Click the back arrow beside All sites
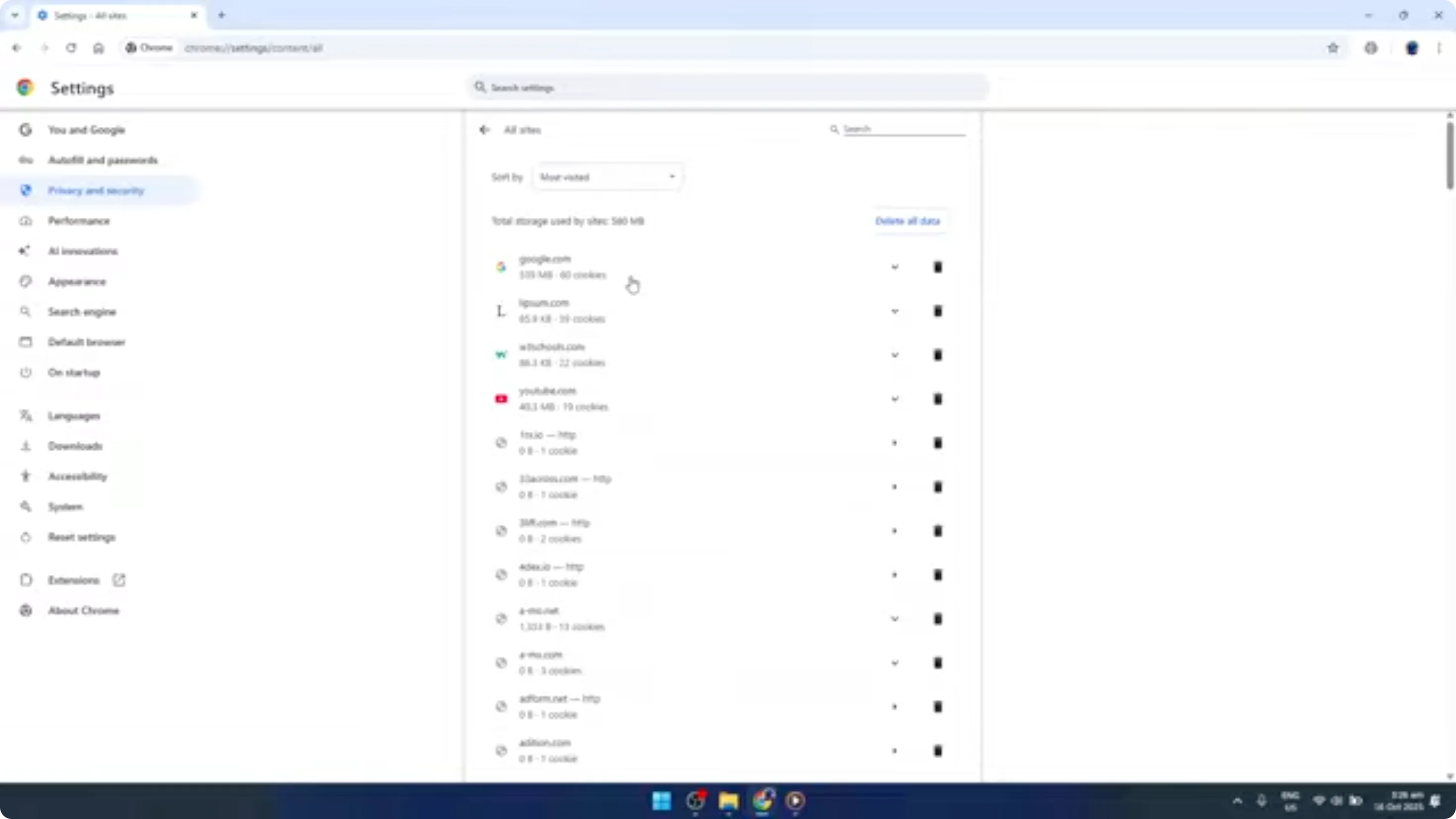This screenshot has width=1456, height=819. (x=484, y=129)
